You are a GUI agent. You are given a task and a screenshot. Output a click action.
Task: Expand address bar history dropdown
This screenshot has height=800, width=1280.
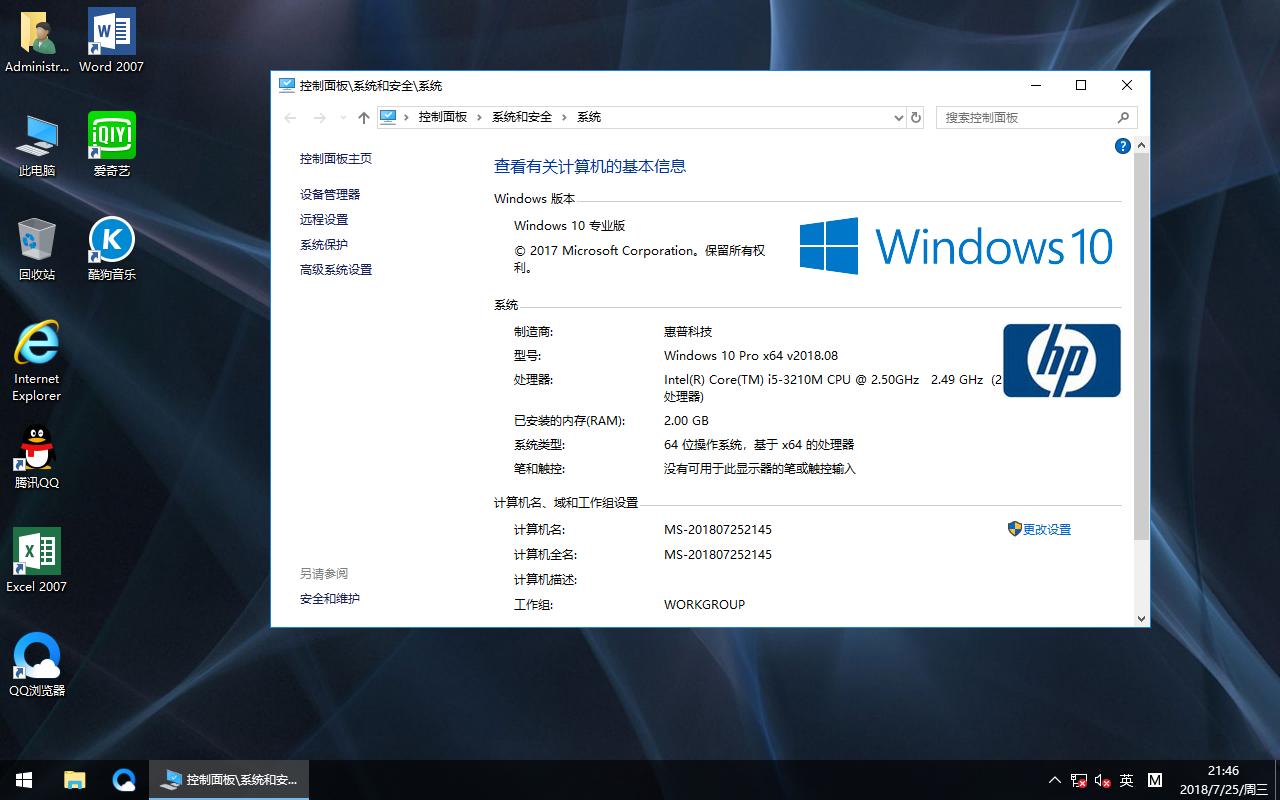[898, 118]
